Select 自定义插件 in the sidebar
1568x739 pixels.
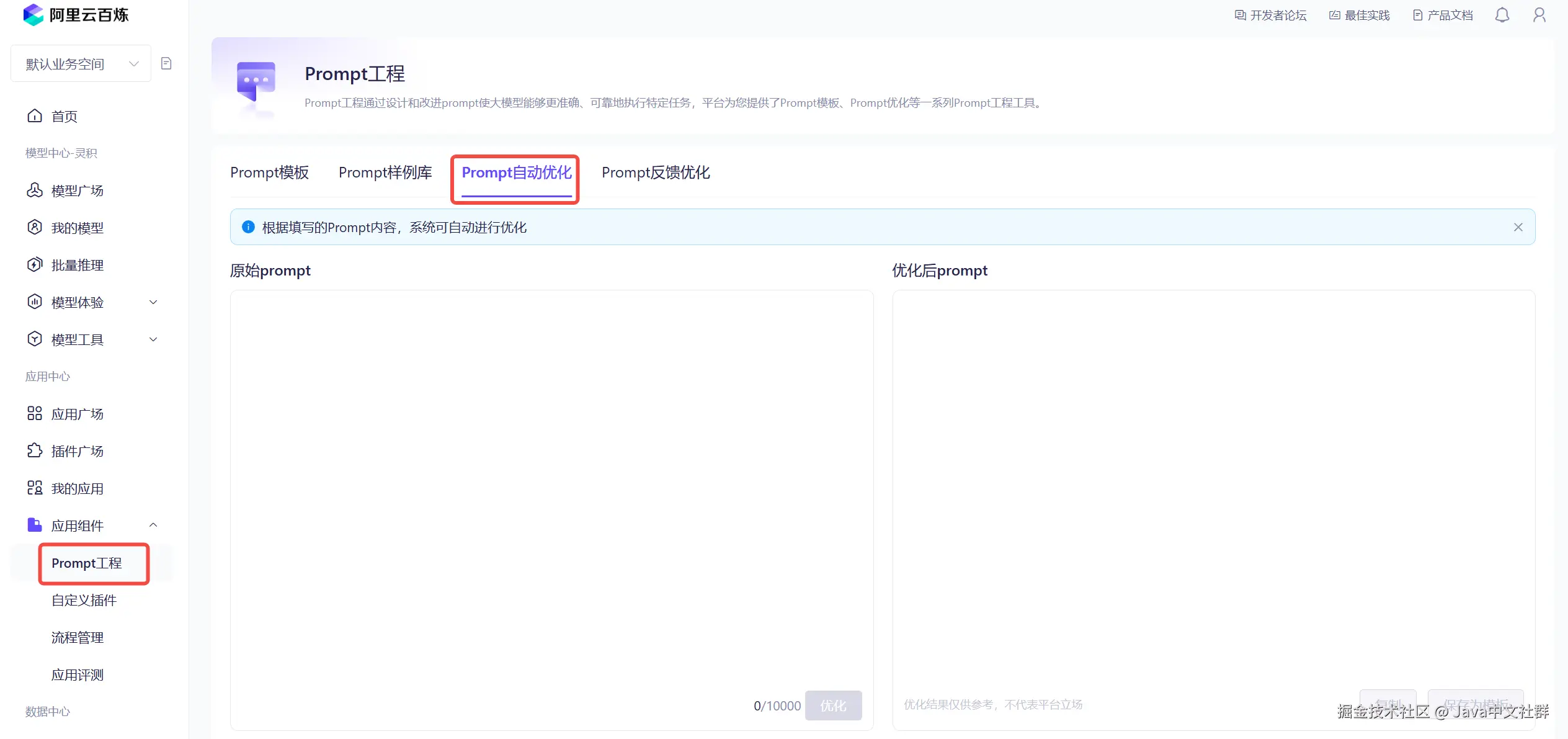coord(84,600)
